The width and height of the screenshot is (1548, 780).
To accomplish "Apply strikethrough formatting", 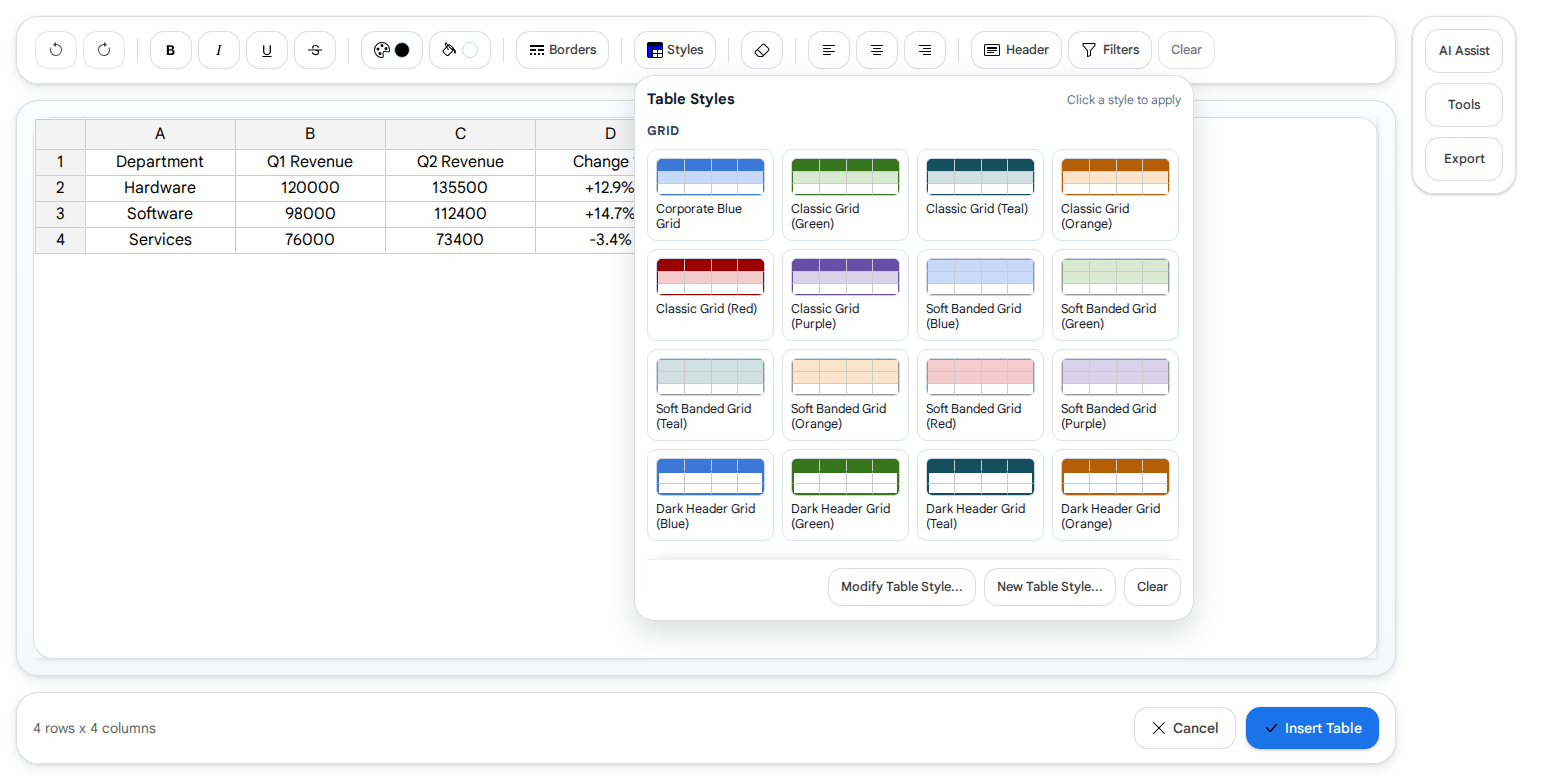I will 315,50.
